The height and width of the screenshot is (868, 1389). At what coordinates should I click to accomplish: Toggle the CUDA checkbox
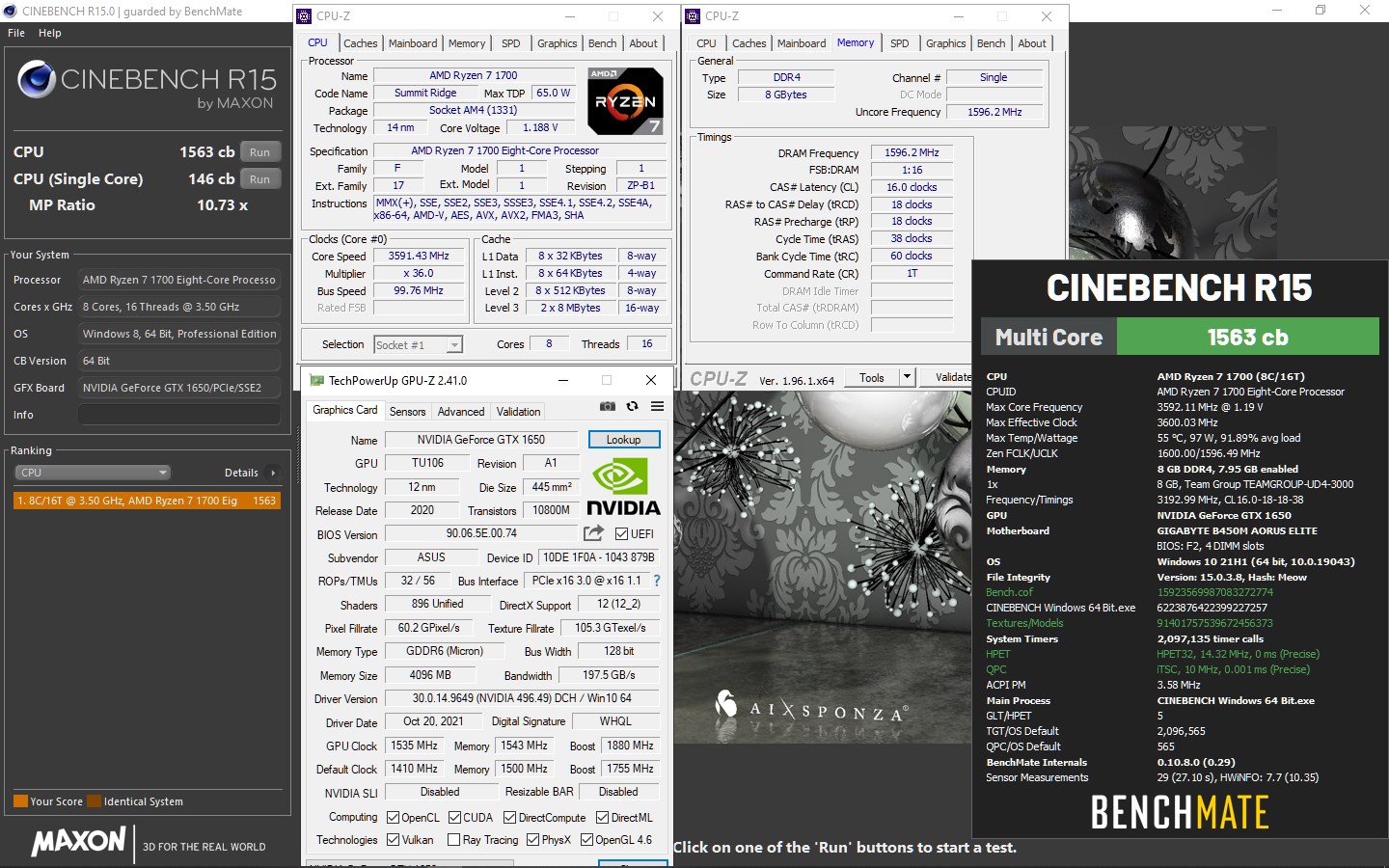tap(454, 818)
